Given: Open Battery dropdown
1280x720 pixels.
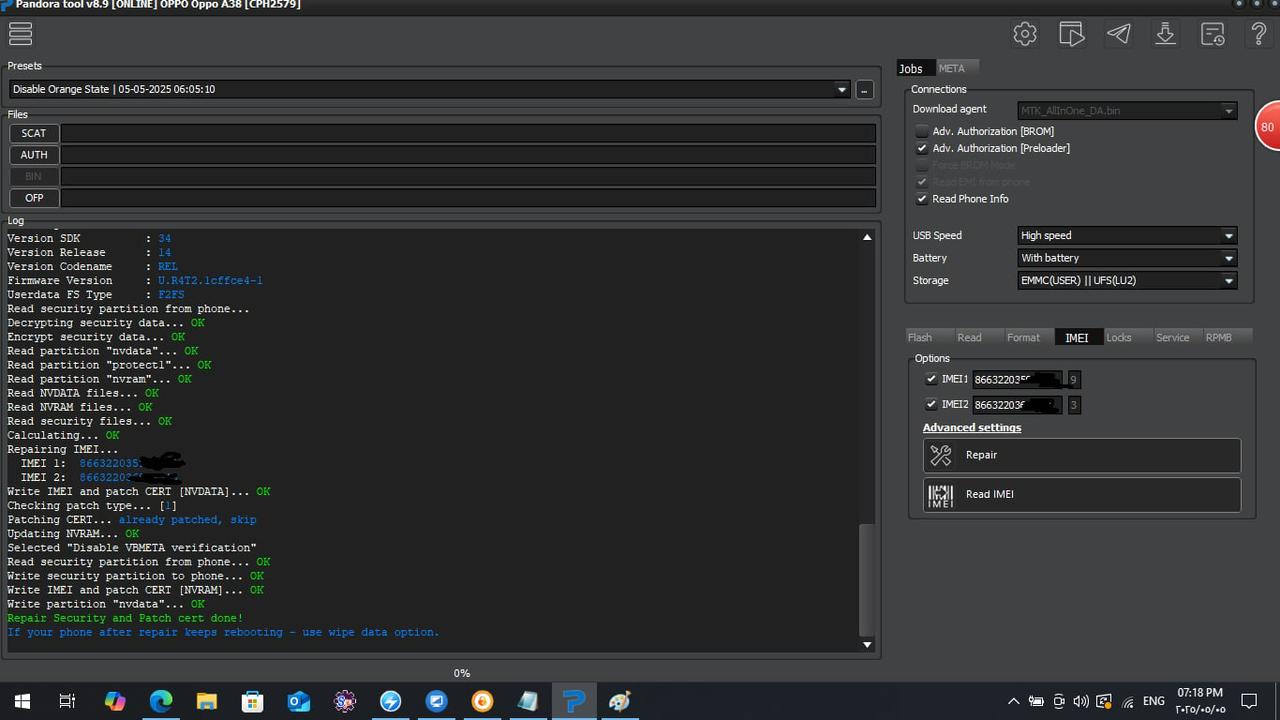Looking at the screenshot, I should coord(1127,258).
